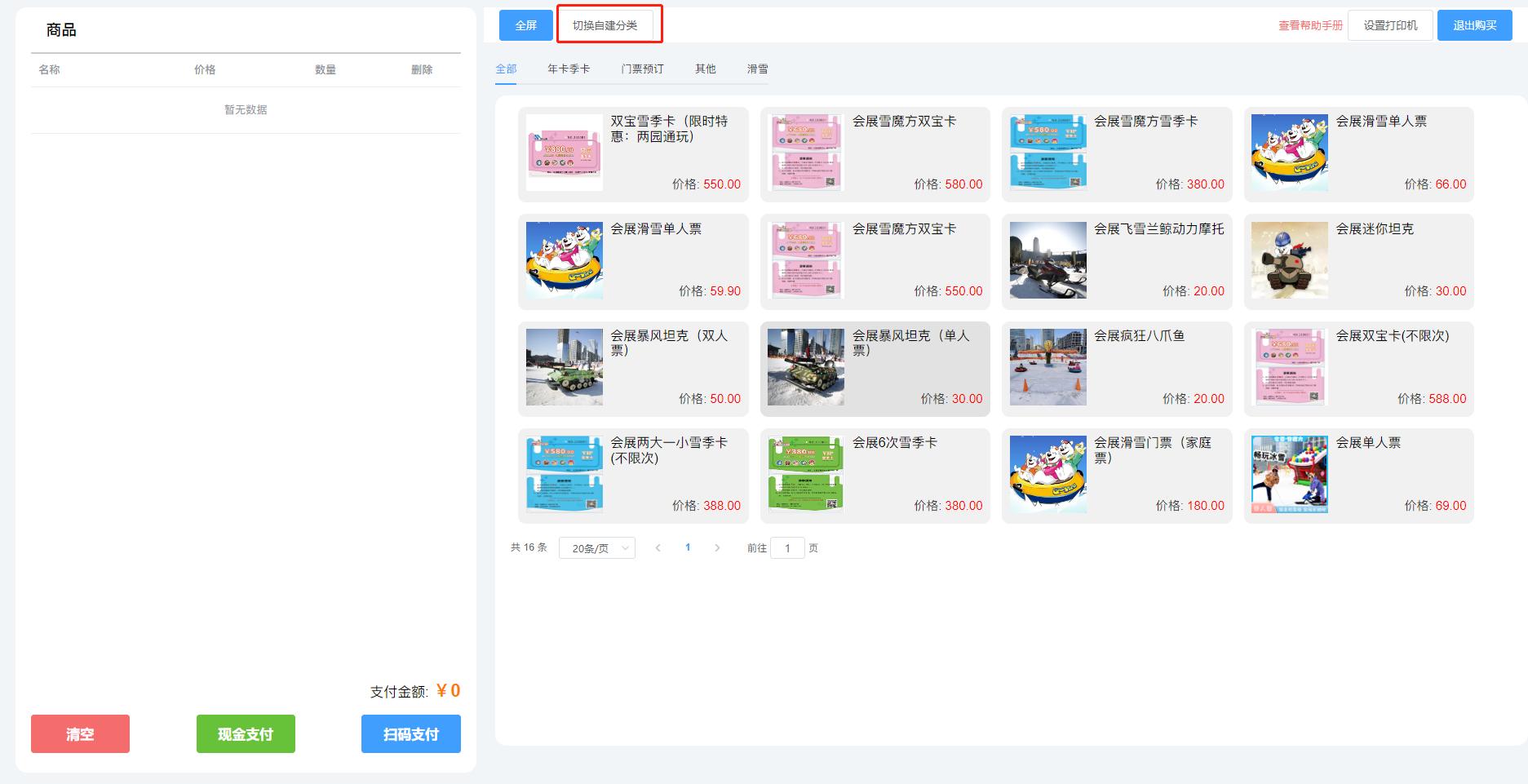Screen dimensions: 1528x784
Task: Pick the blue 会展雪魔方雪季卡 card image
Action: coord(1047,153)
